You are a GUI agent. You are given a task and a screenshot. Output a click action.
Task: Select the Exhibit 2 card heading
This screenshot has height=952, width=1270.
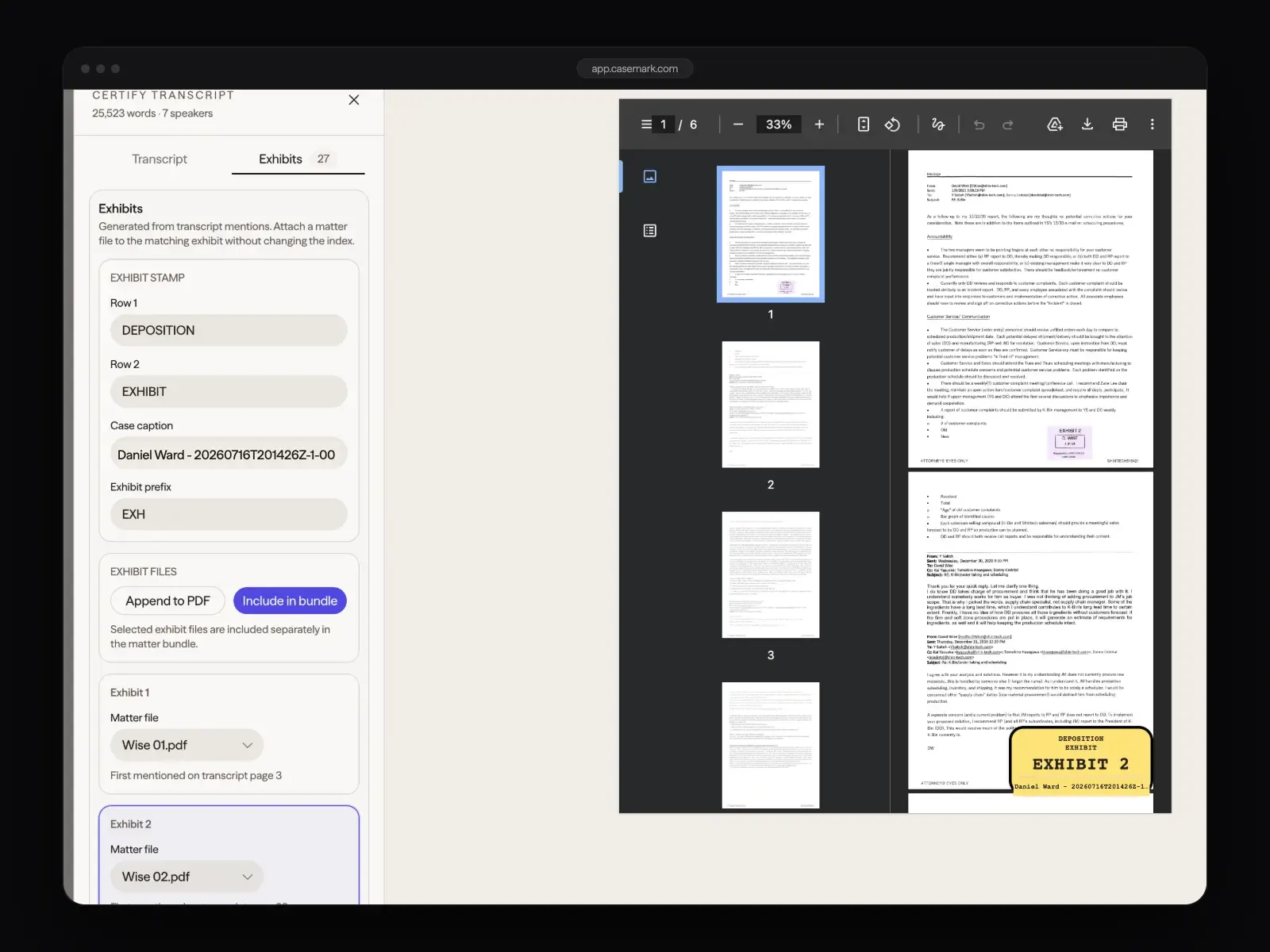point(131,824)
